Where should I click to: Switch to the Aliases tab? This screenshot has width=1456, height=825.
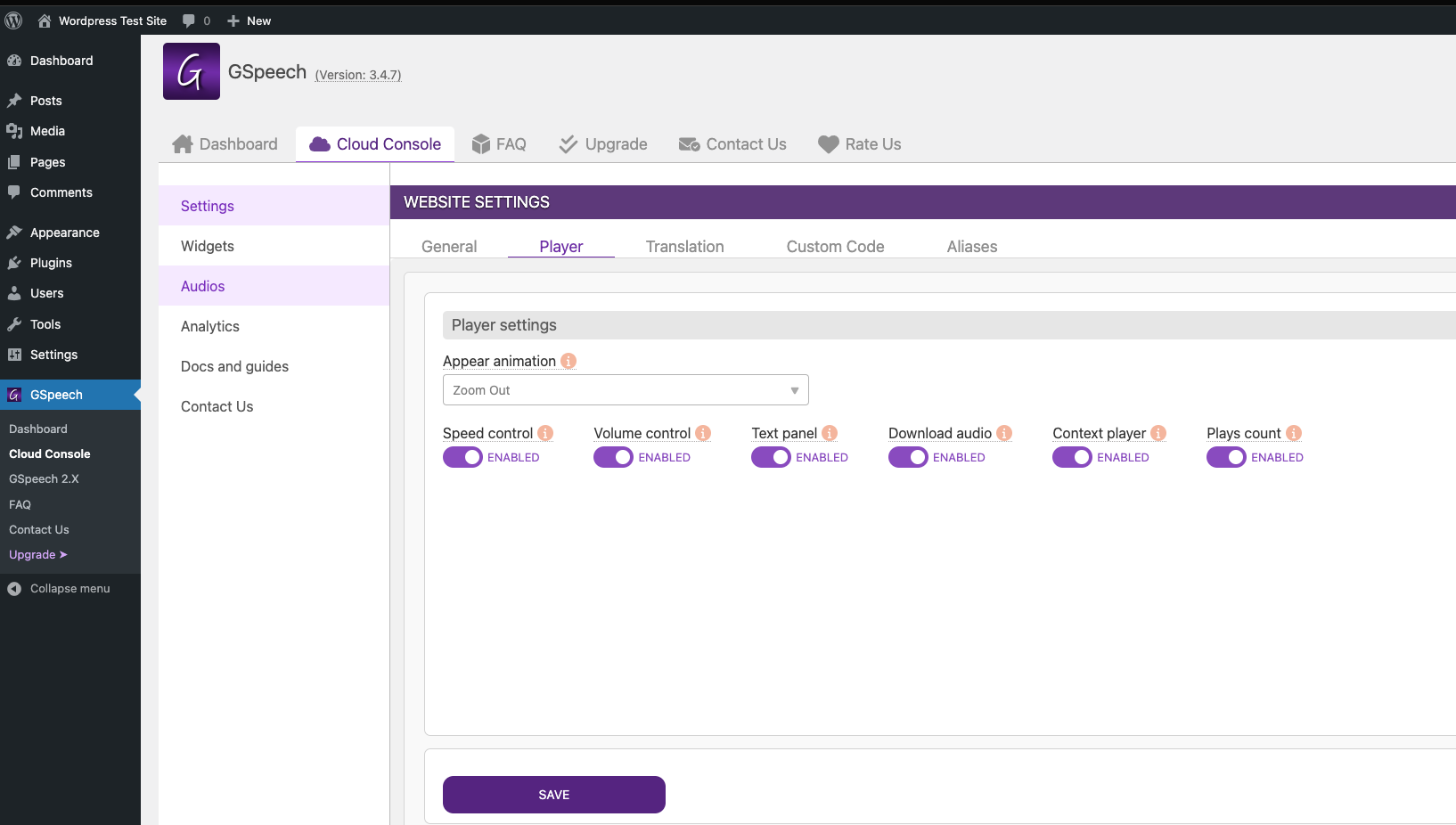(x=972, y=247)
